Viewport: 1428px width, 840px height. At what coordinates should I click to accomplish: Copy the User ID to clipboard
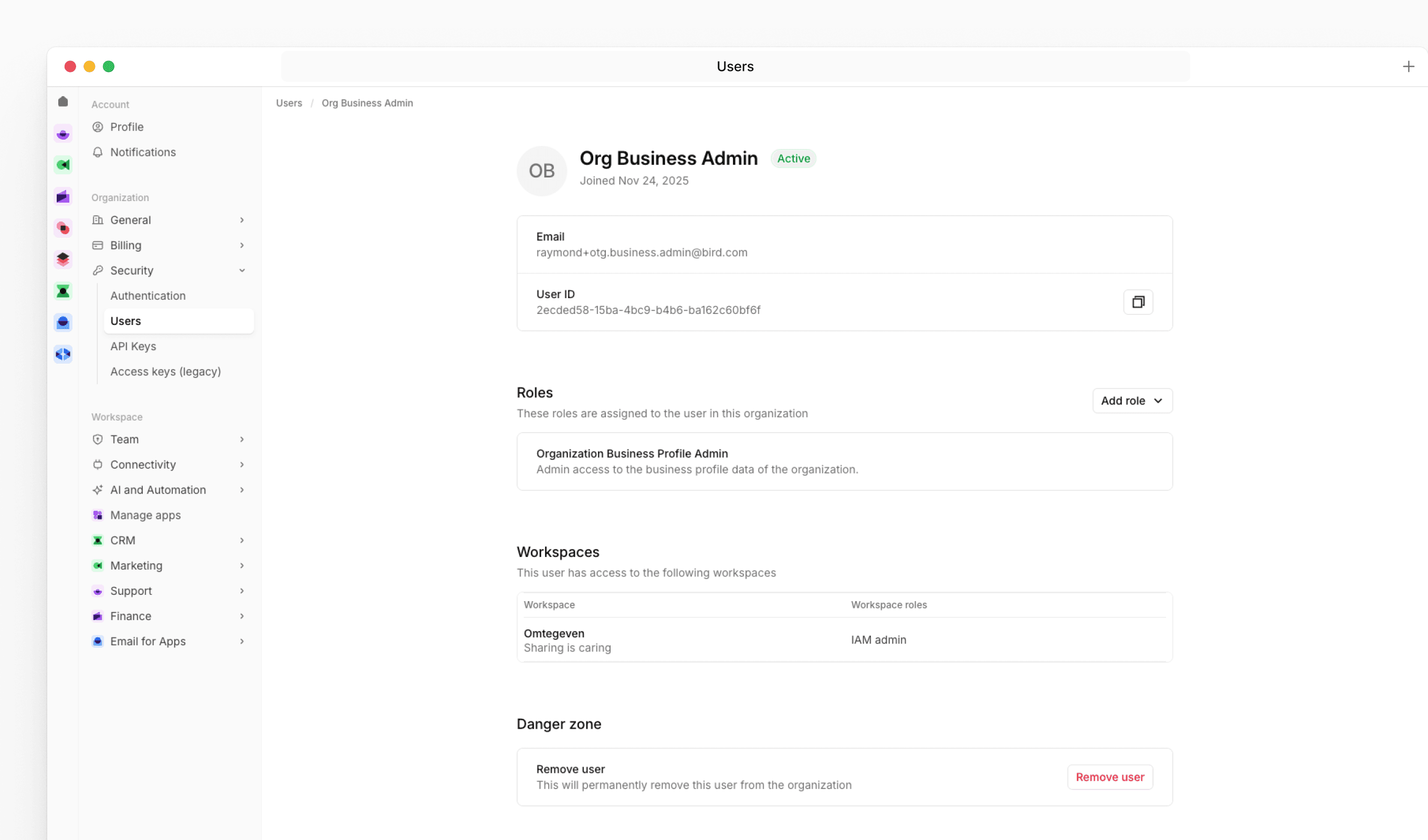(x=1137, y=302)
